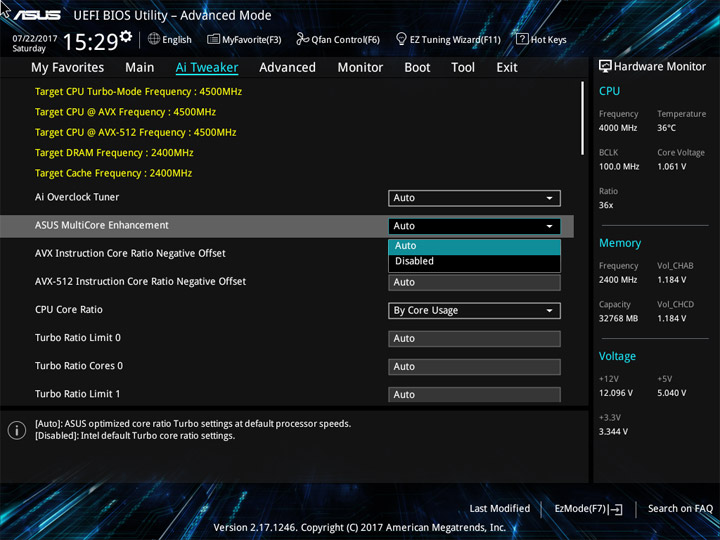Image resolution: width=720 pixels, height=540 pixels.
Task: Click the CPU Core Ratio label
Action: pyautogui.click(x=68, y=309)
